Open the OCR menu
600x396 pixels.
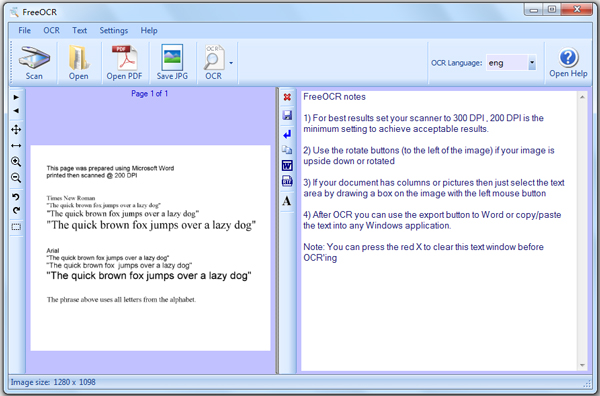(x=51, y=30)
